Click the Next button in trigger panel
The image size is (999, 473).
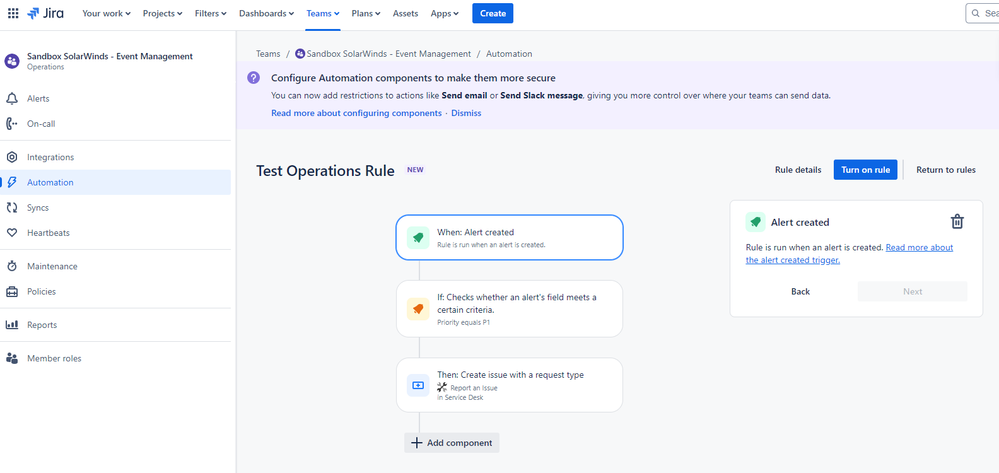(912, 291)
